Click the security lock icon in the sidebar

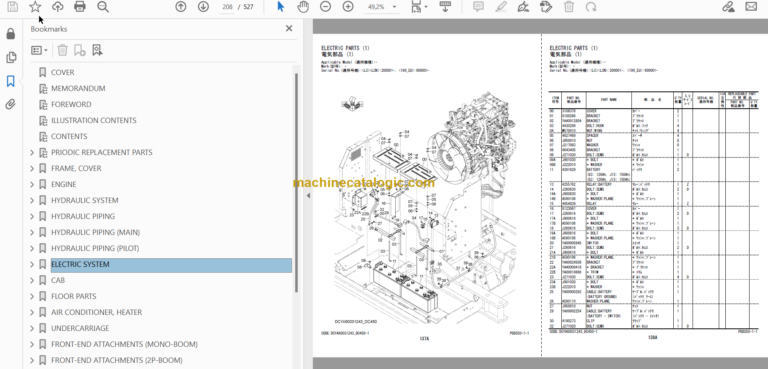tap(11, 34)
